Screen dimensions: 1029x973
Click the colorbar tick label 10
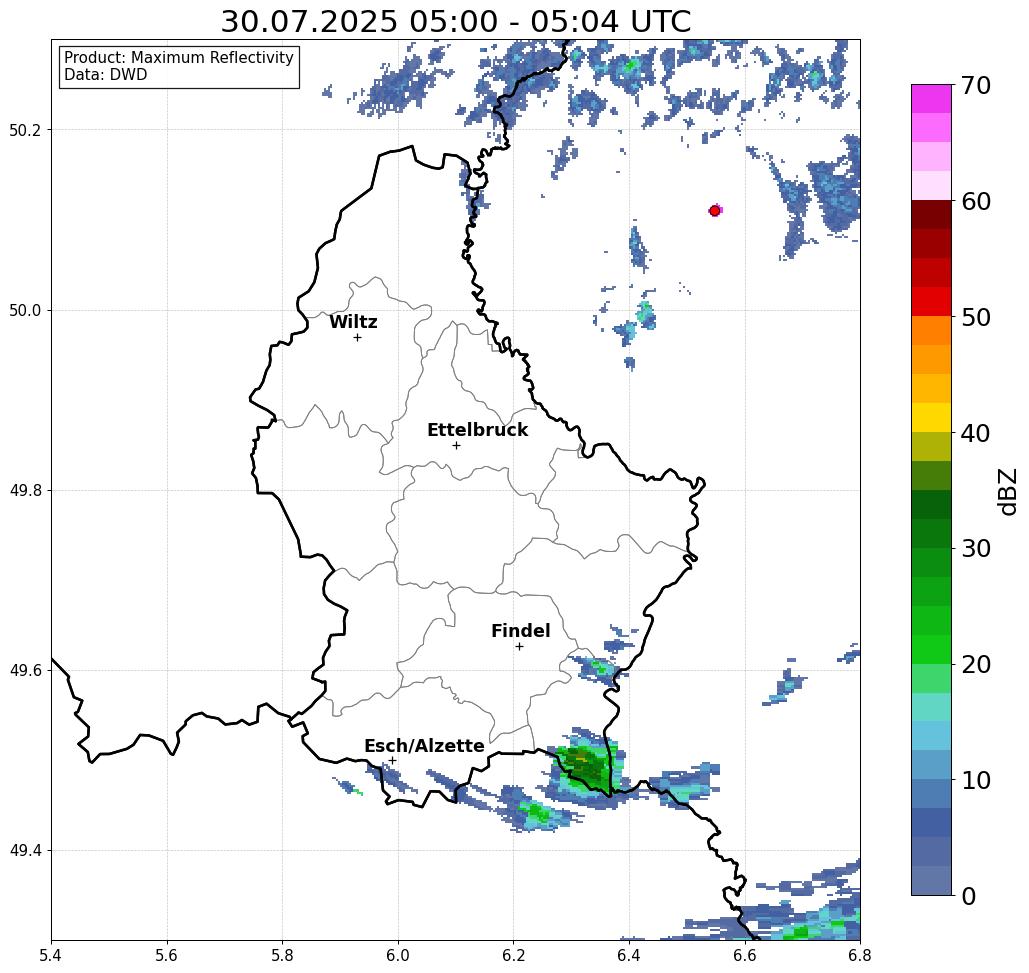[x=976, y=780]
